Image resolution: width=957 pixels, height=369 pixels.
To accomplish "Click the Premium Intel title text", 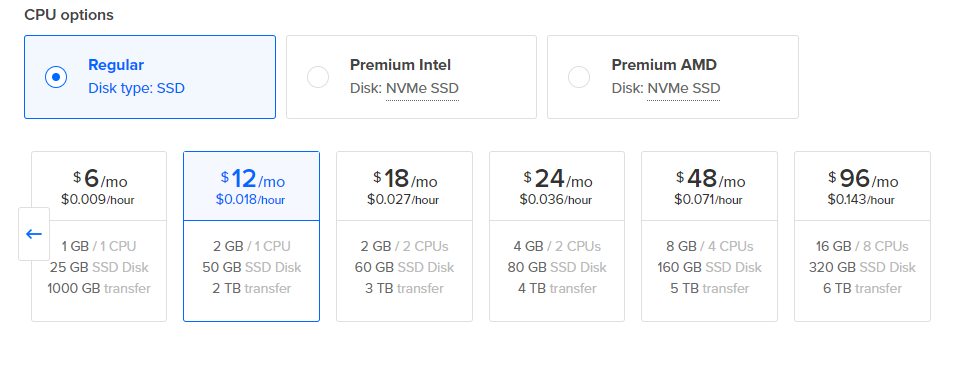I will [400, 65].
